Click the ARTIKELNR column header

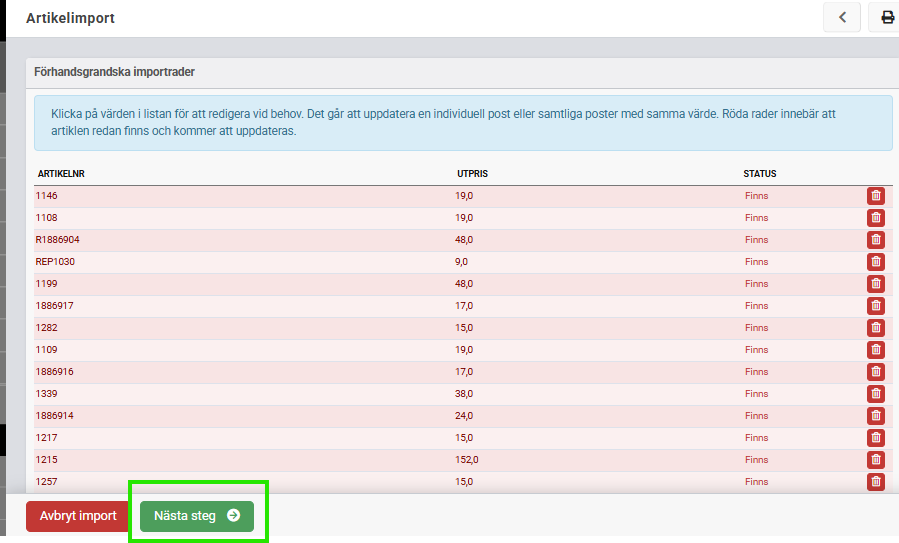pyautogui.click(x=61, y=174)
